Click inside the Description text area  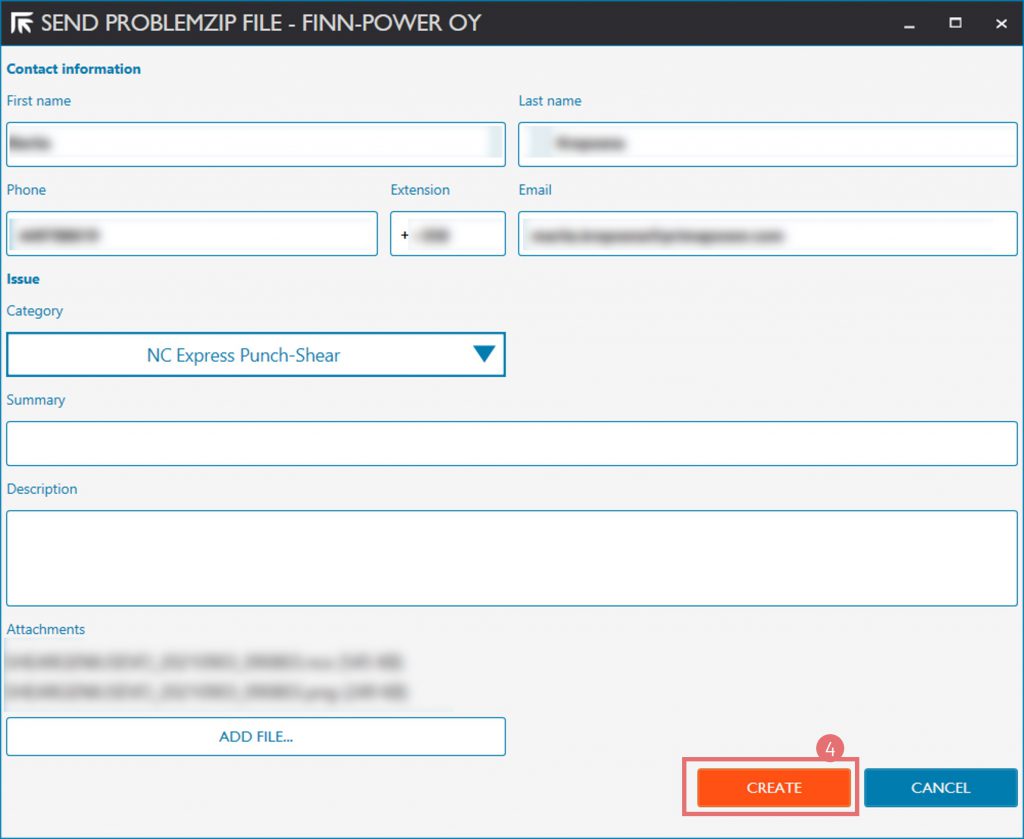click(511, 557)
